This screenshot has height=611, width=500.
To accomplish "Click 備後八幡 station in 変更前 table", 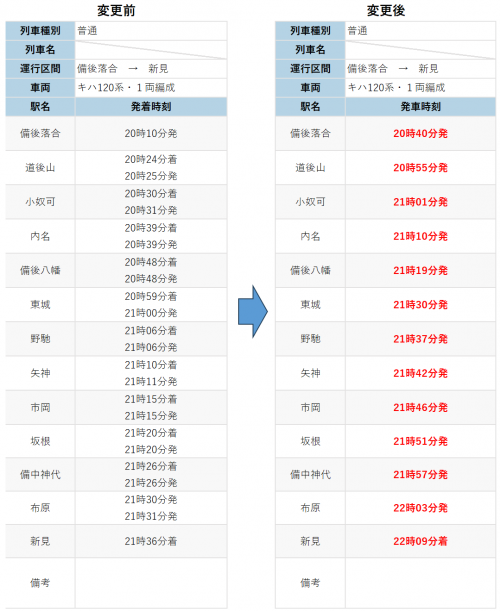I will [x=40, y=270].
